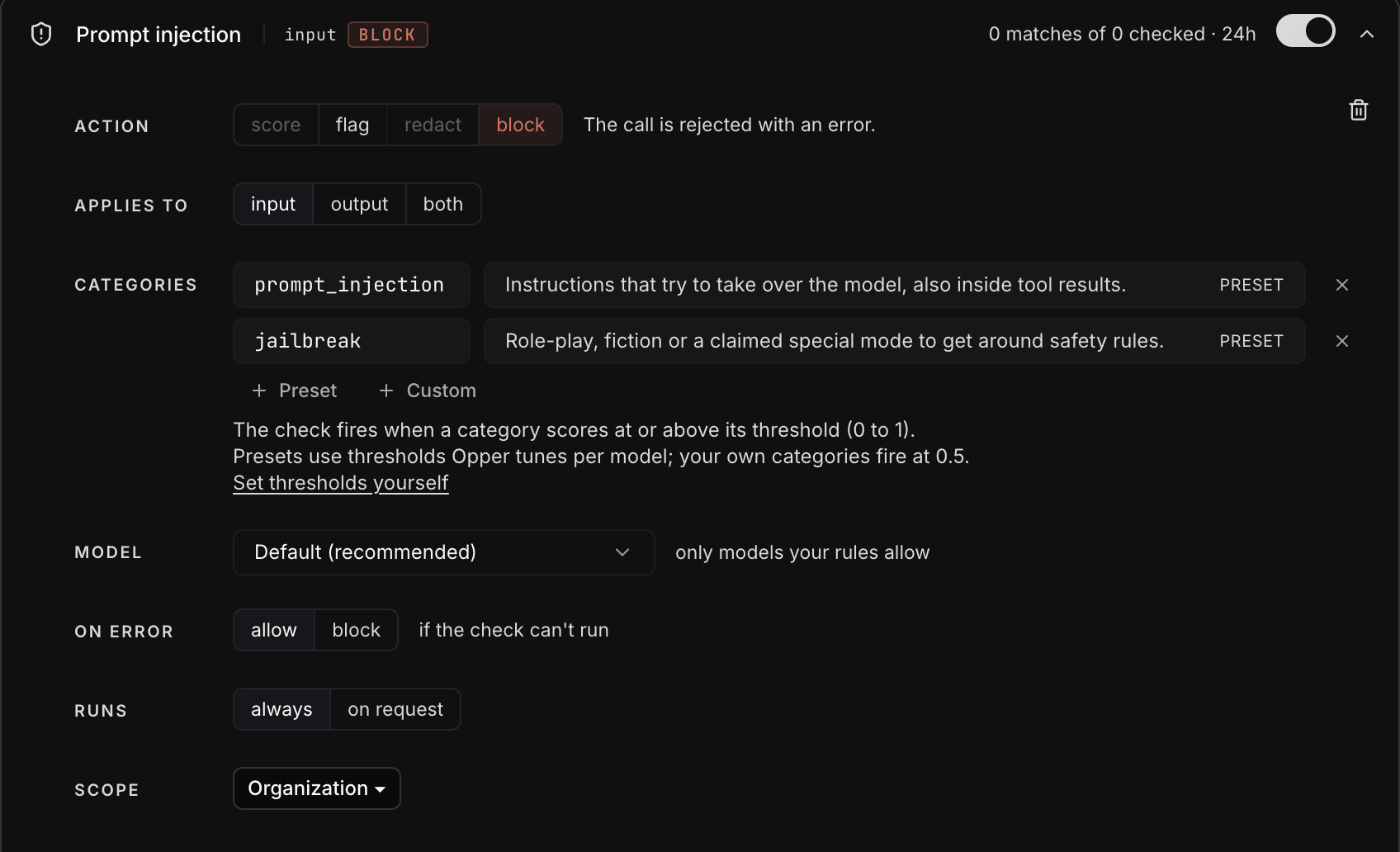Set action to flag
The image size is (1400, 852).
[352, 125]
